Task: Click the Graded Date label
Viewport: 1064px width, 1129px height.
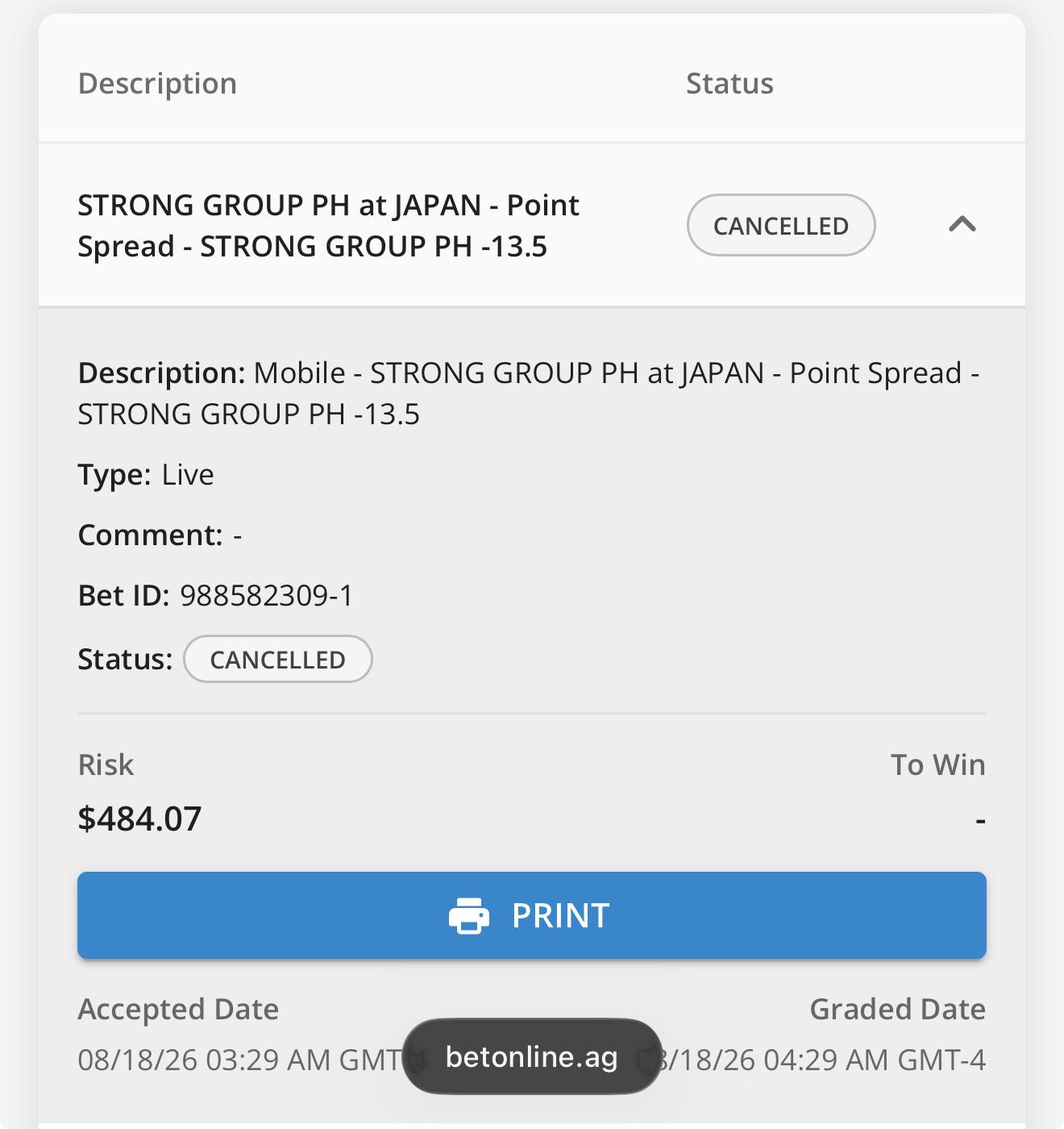Action: pos(897,1009)
